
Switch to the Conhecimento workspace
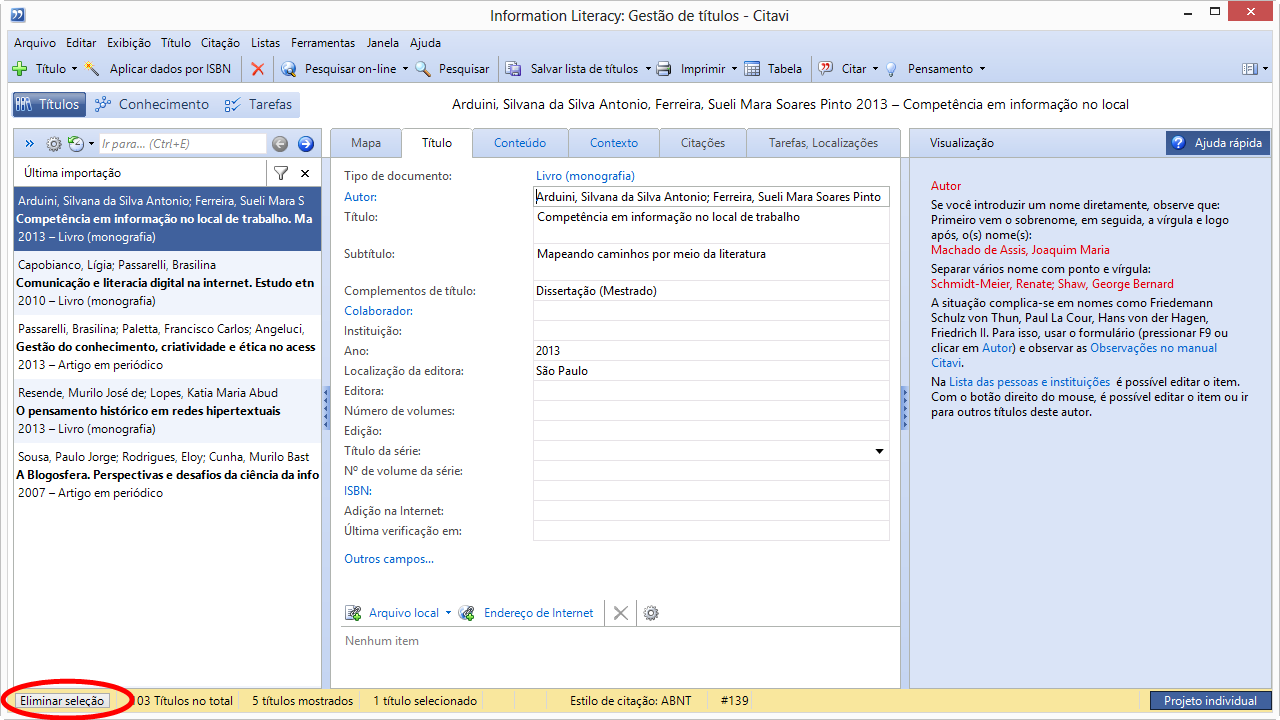point(152,104)
